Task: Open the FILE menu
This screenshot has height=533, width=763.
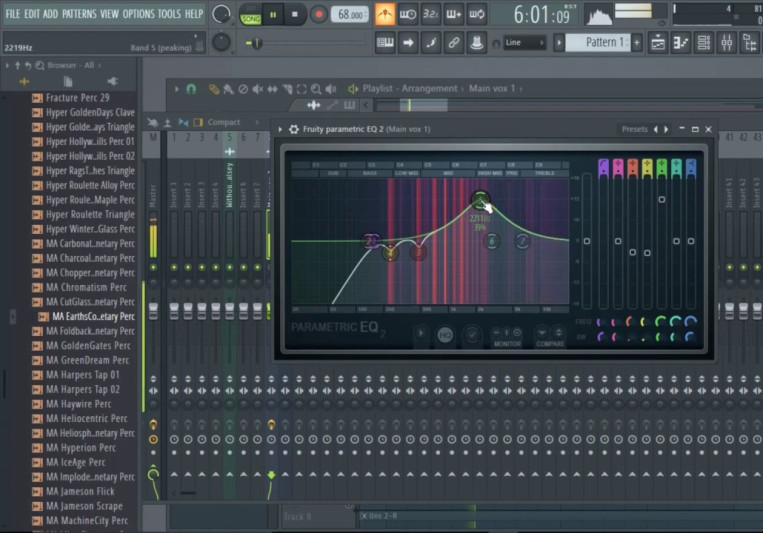Action: [x=13, y=14]
